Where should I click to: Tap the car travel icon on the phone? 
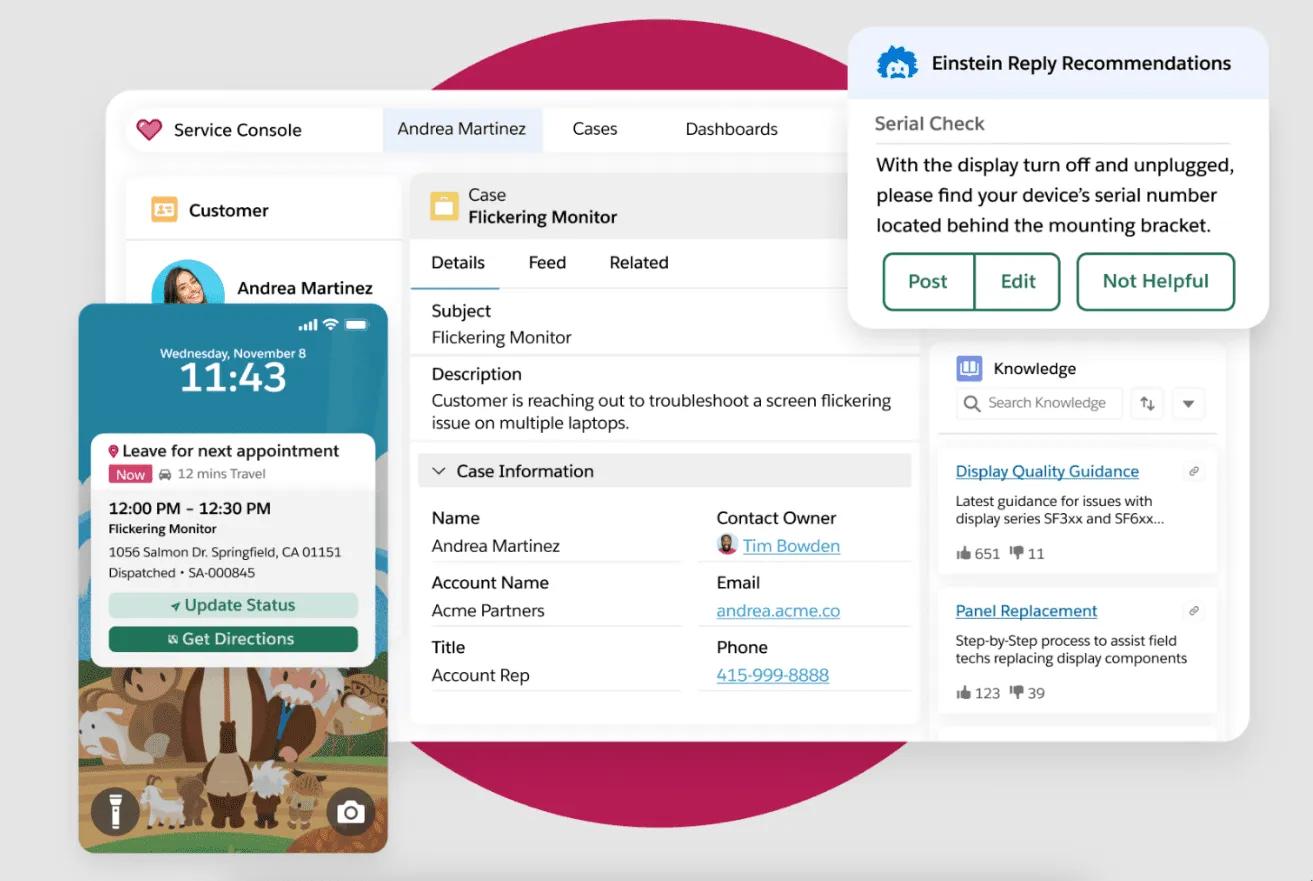(x=165, y=474)
